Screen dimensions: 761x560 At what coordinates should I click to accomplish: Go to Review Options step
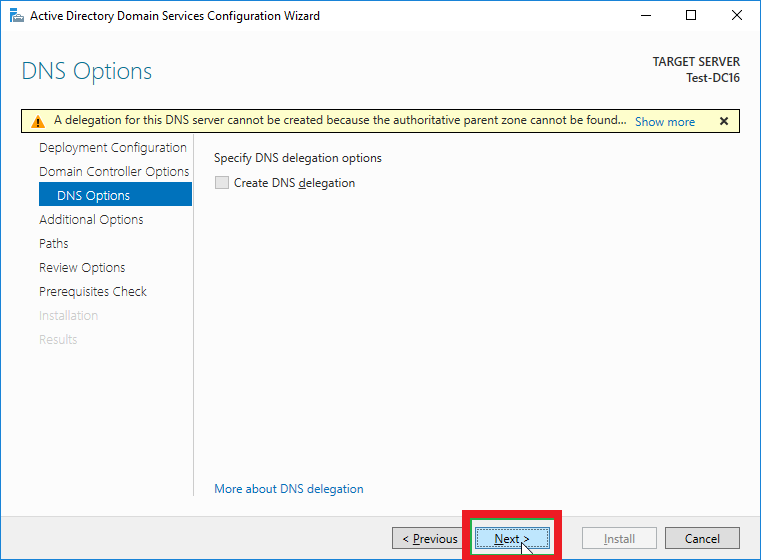82,267
